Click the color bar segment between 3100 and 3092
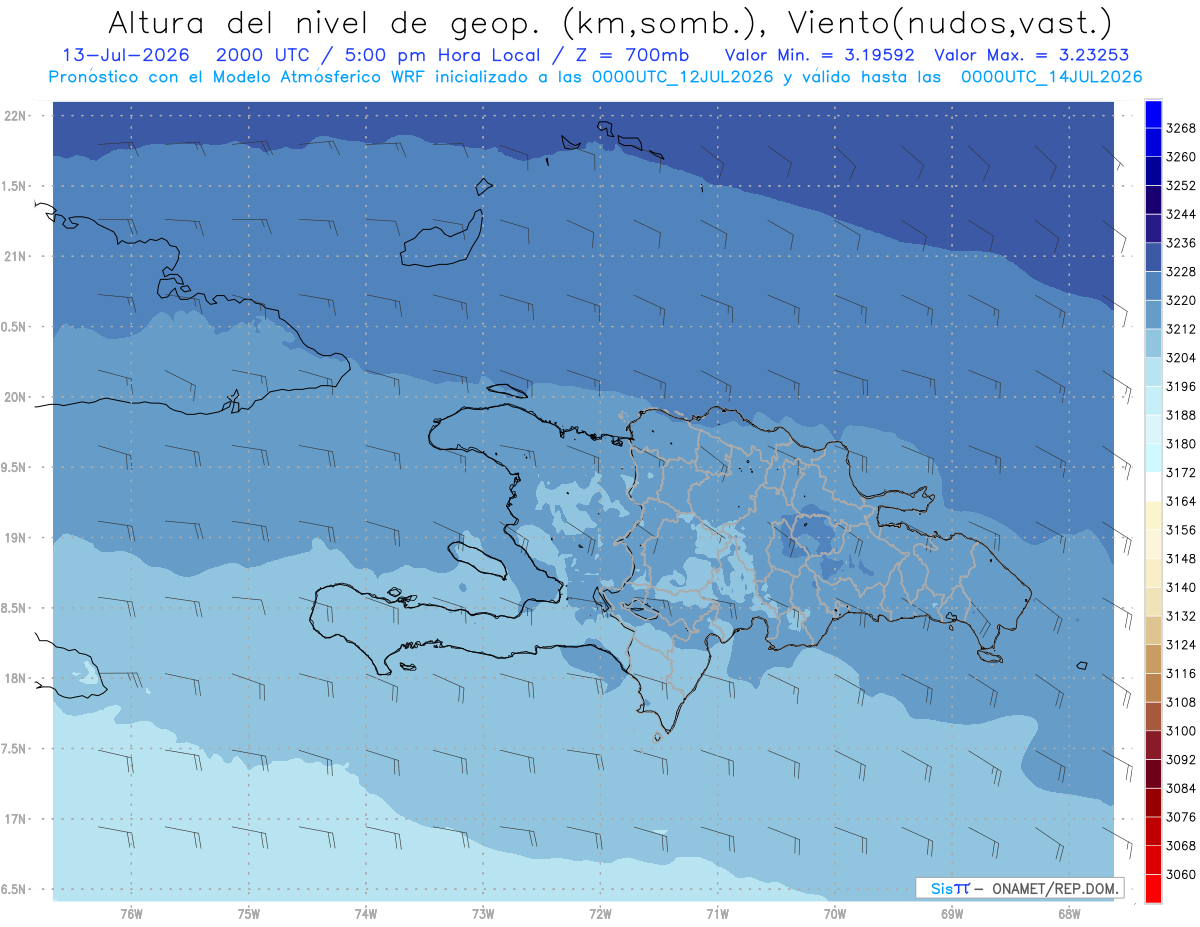 coord(1152,745)
